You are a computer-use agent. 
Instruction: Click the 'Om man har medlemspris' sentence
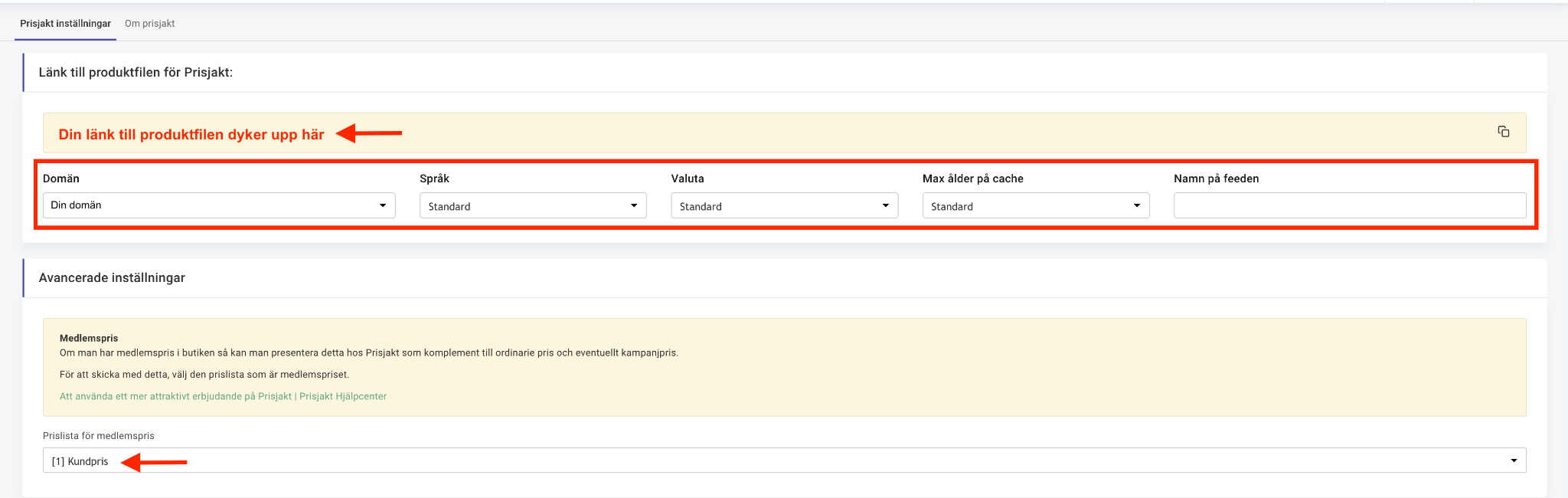(x=369, y=353)
